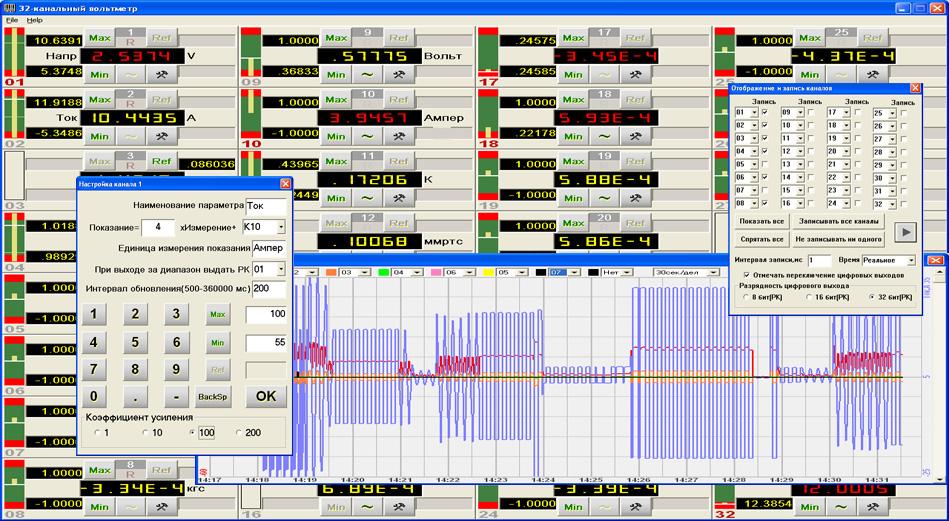Image resolution: width=949 pixels, height=521 pixels.
Task: Open settings tools icon for channel 11
Action: 399,198
